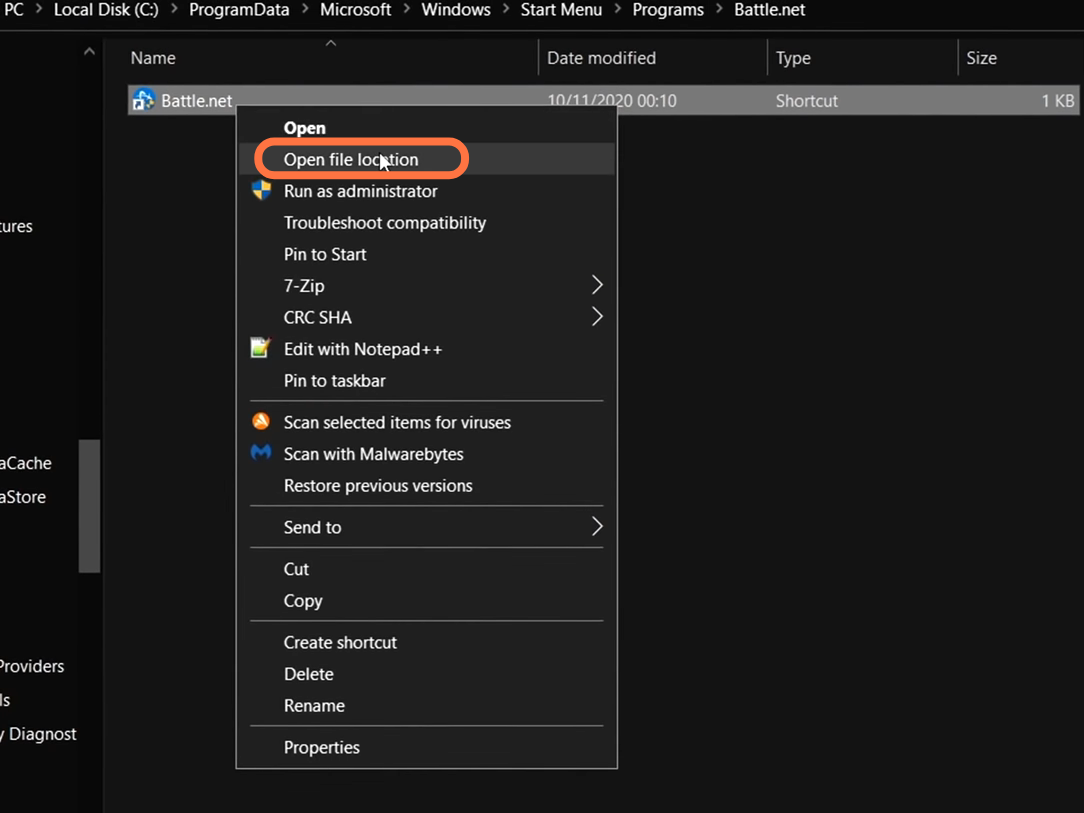1084x813 pixels.
Task: Choose Run as administrator
Action: pyautogui.click(x=360, y=191)
